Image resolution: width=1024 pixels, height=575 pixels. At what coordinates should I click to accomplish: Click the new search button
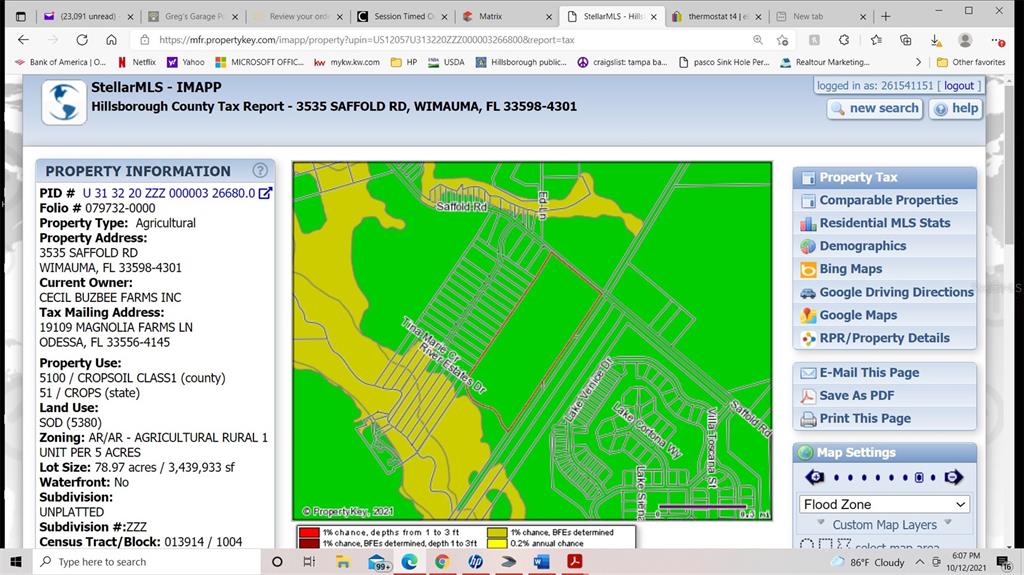[x=874, y=108]
